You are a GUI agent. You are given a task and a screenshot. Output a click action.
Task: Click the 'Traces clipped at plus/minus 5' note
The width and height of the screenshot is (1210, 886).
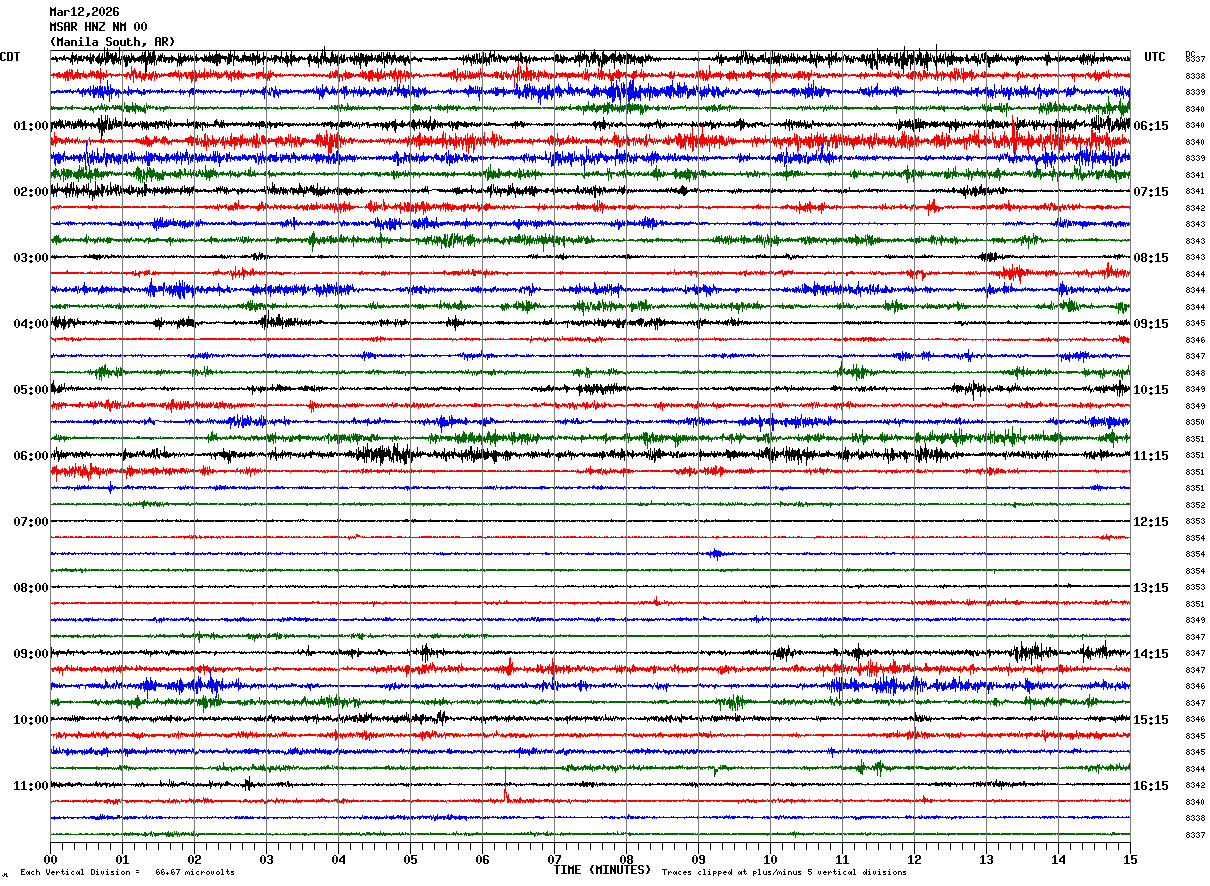point(784,873)
